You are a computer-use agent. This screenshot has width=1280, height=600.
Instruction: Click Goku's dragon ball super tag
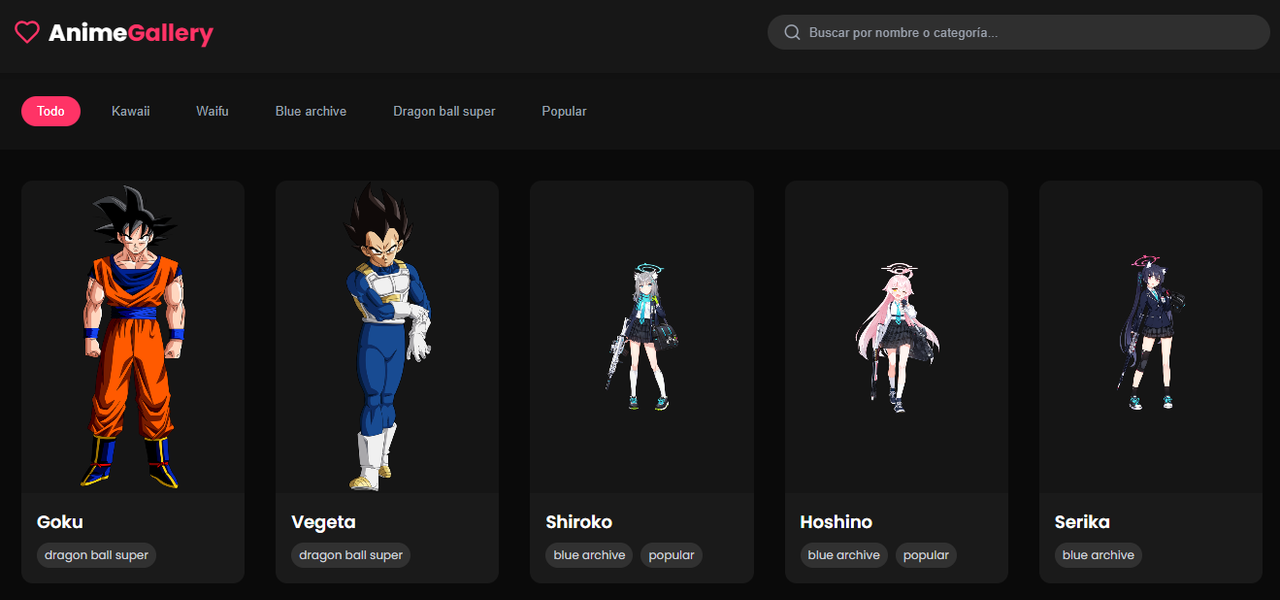pos(96,555)
